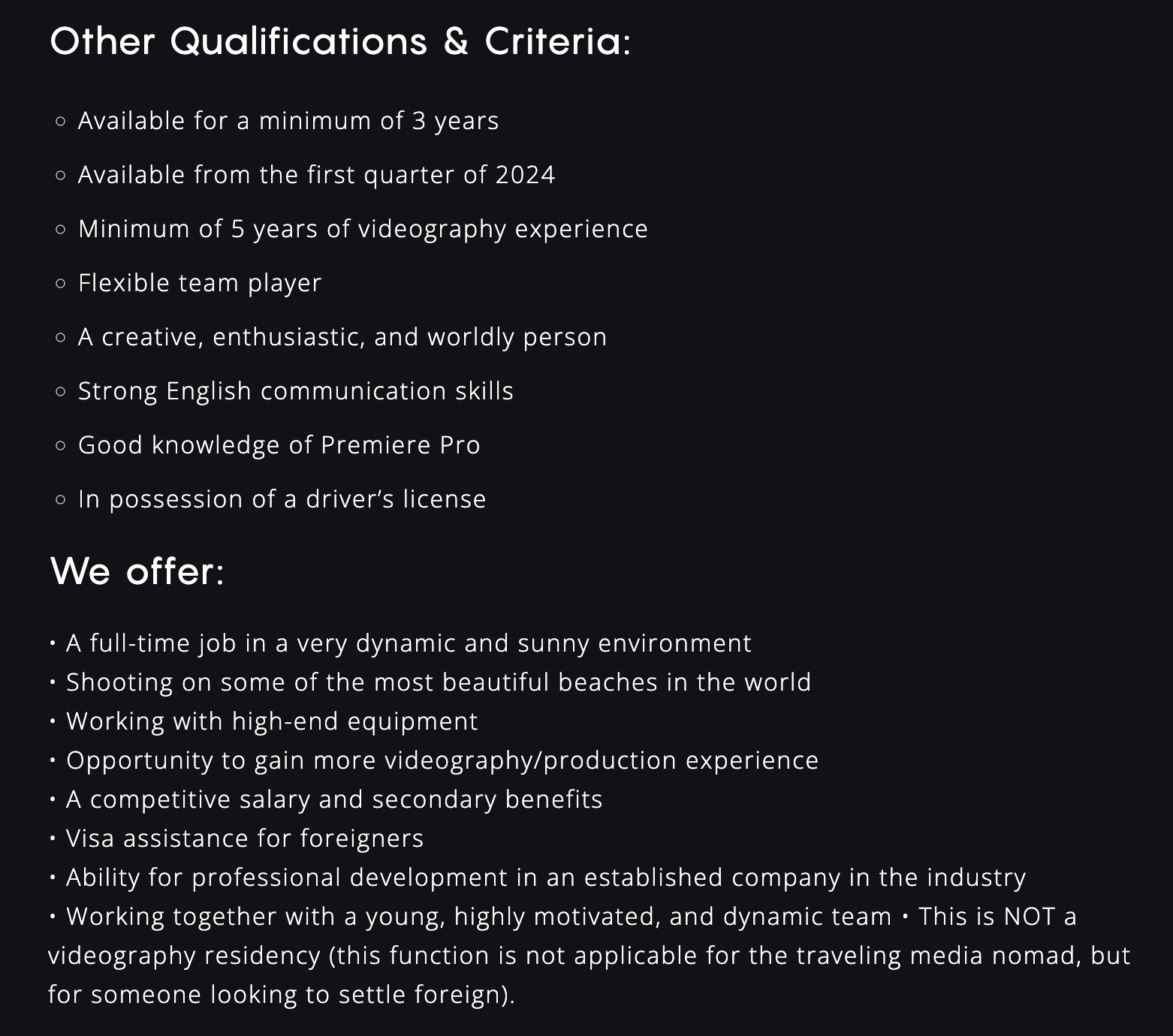
Task: Click 'In possession of a driver's license'
Action: coord(282,499)
